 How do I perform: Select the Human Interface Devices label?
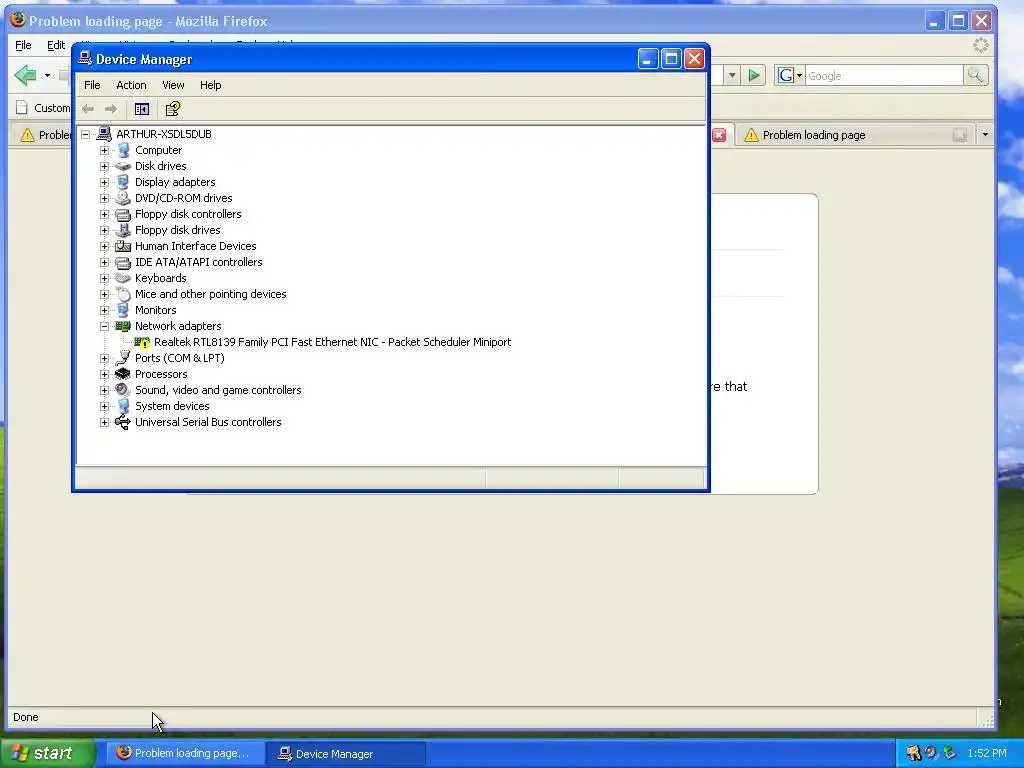click(x=195, y=246)
